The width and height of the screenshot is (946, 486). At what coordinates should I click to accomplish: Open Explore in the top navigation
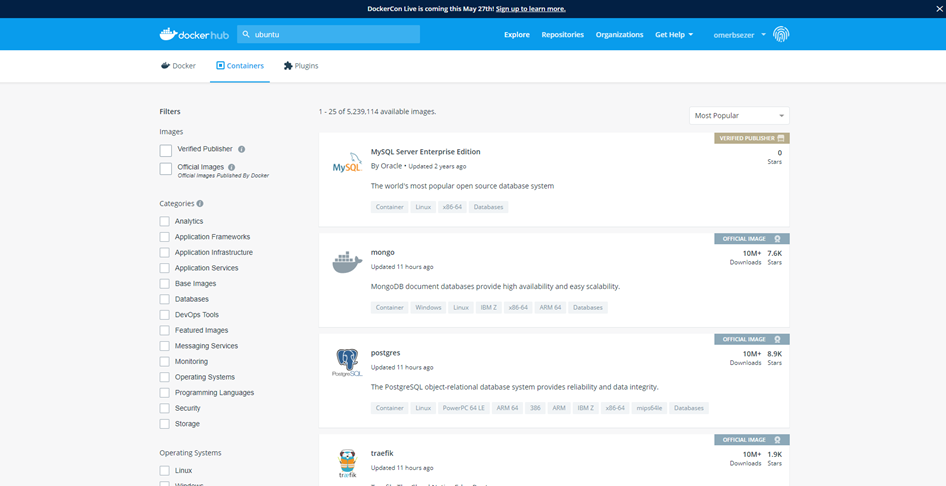click(517, 34)
